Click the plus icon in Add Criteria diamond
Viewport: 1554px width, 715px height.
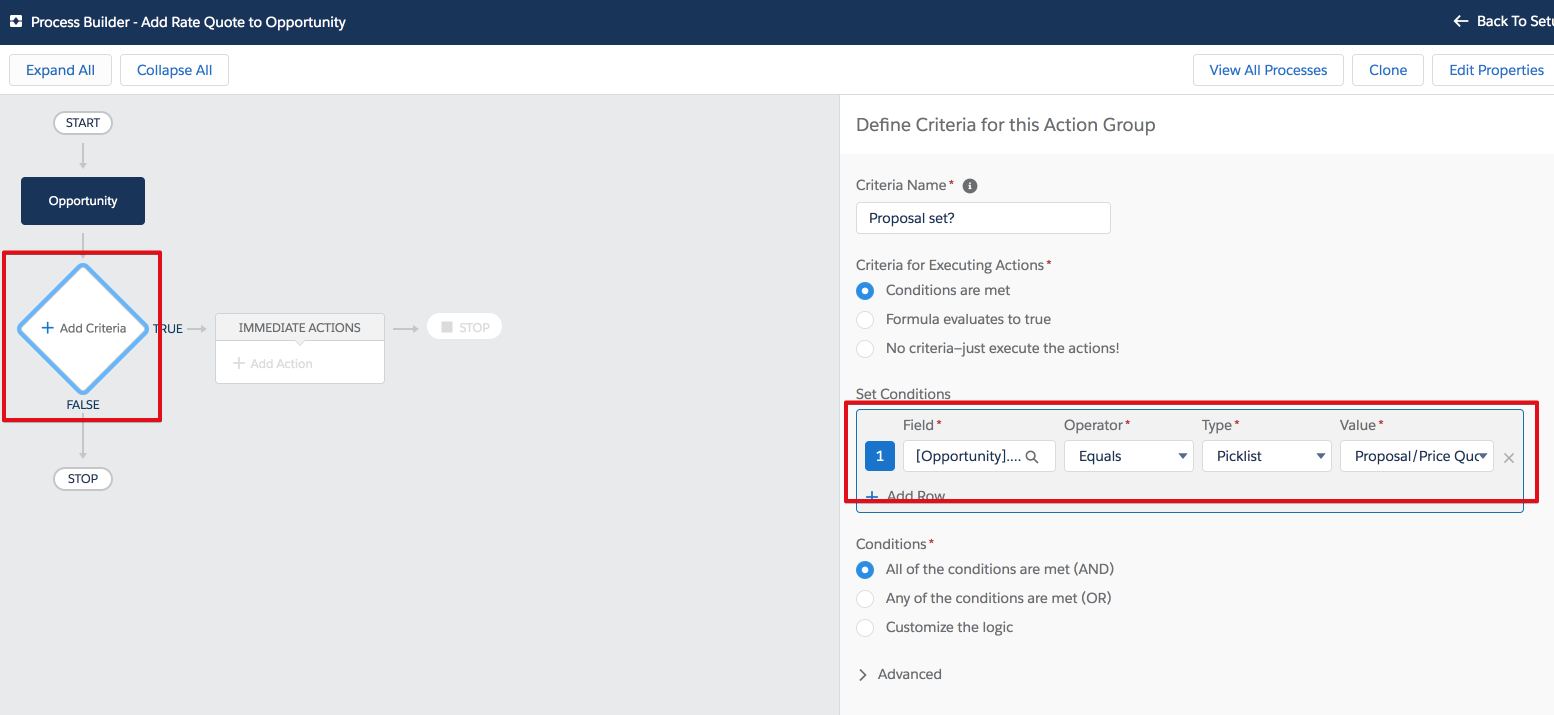point(47,328)
